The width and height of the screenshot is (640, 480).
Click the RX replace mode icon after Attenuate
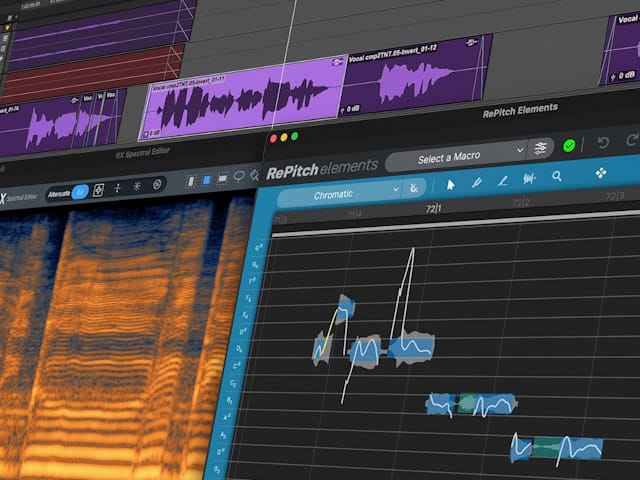tap(98, 190)
